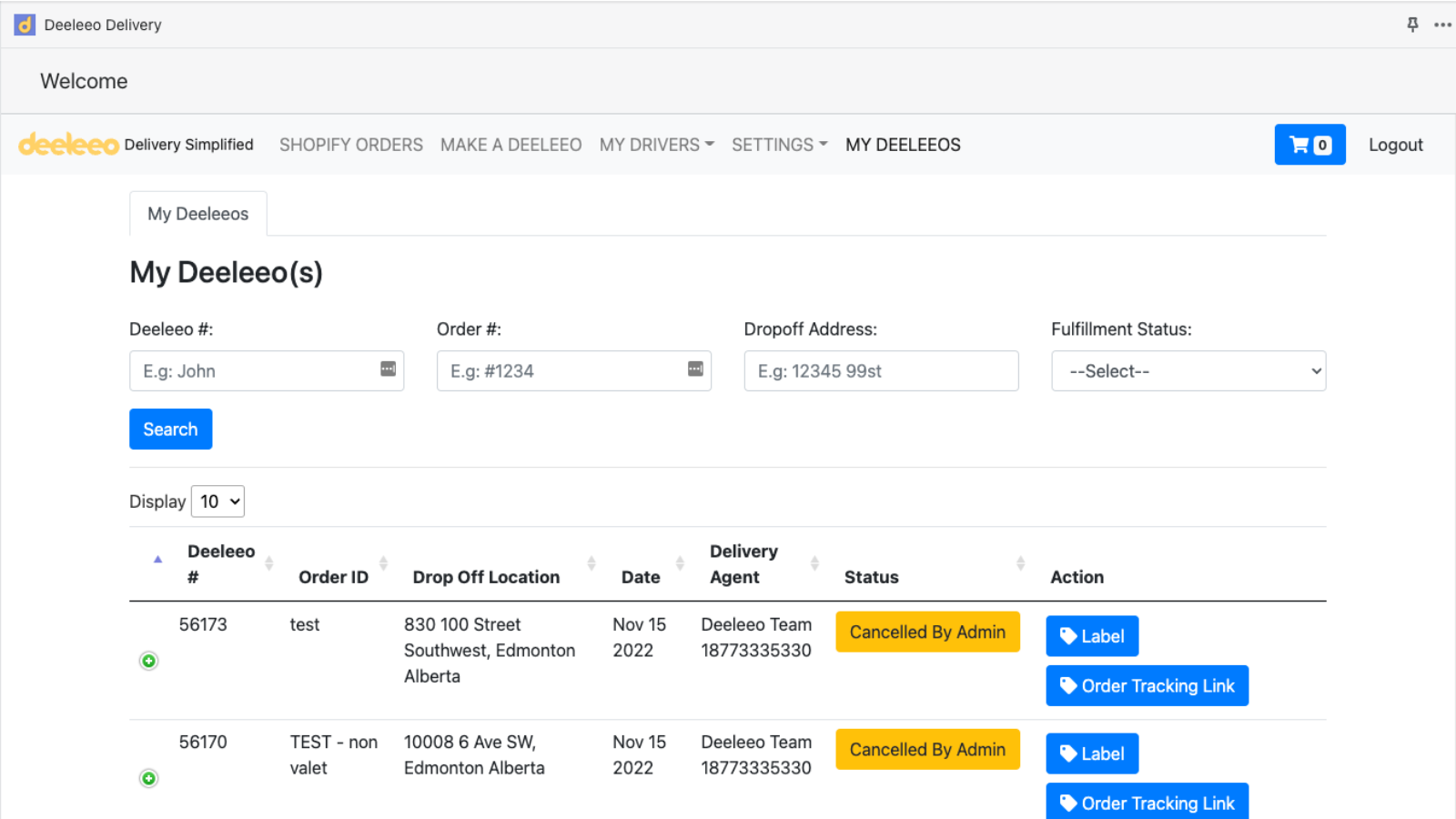Open the Display rows count dropdown
The height and width of the screenshot is (819, 1456).
218,501
